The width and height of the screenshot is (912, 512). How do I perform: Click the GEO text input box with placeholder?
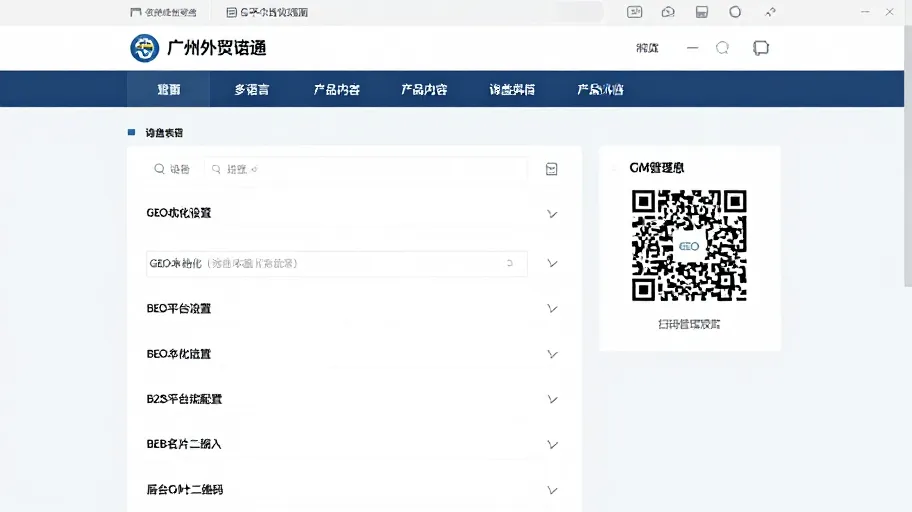click(337, 264)
